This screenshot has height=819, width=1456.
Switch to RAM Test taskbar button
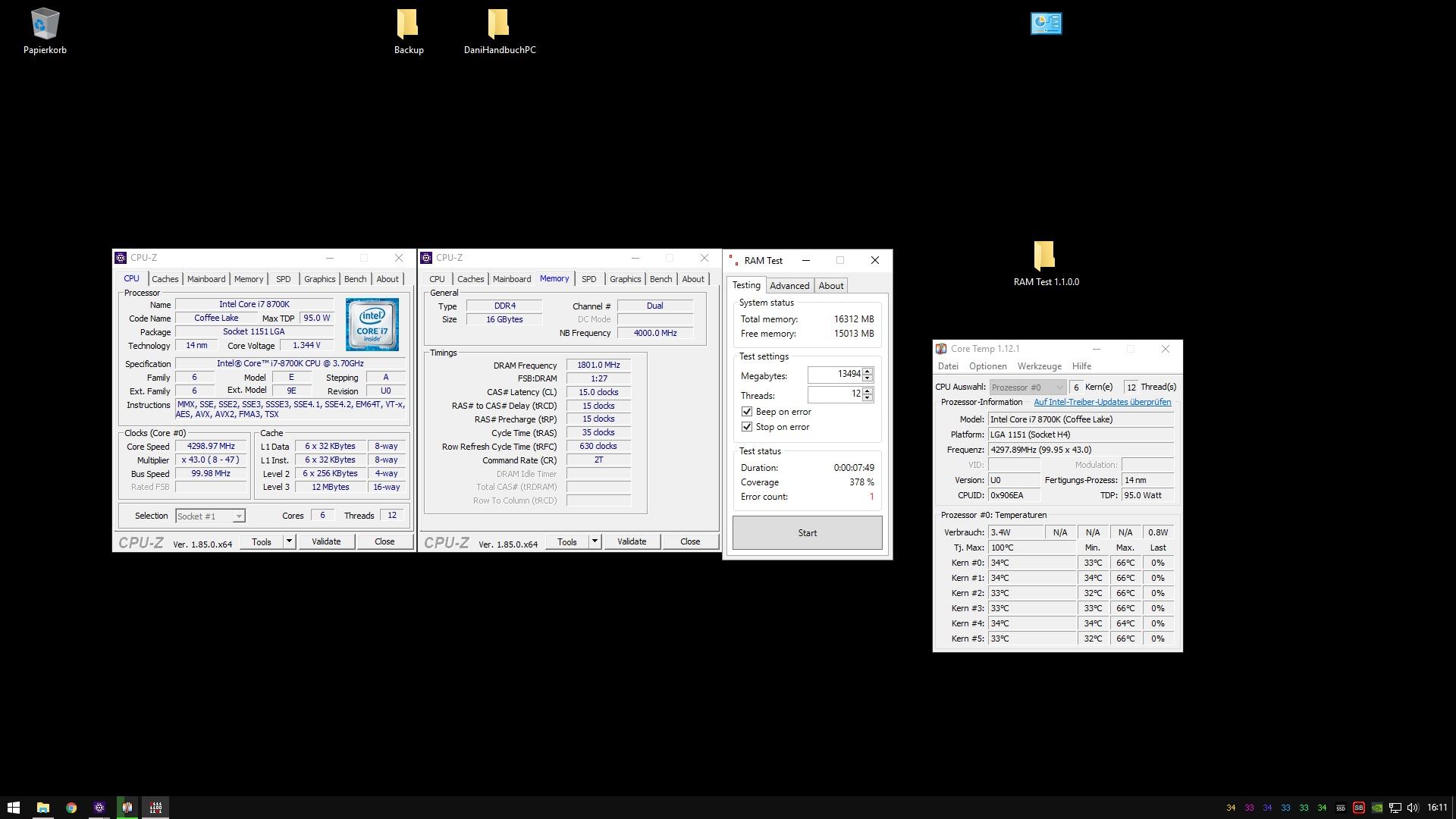(x=155, y=808)
